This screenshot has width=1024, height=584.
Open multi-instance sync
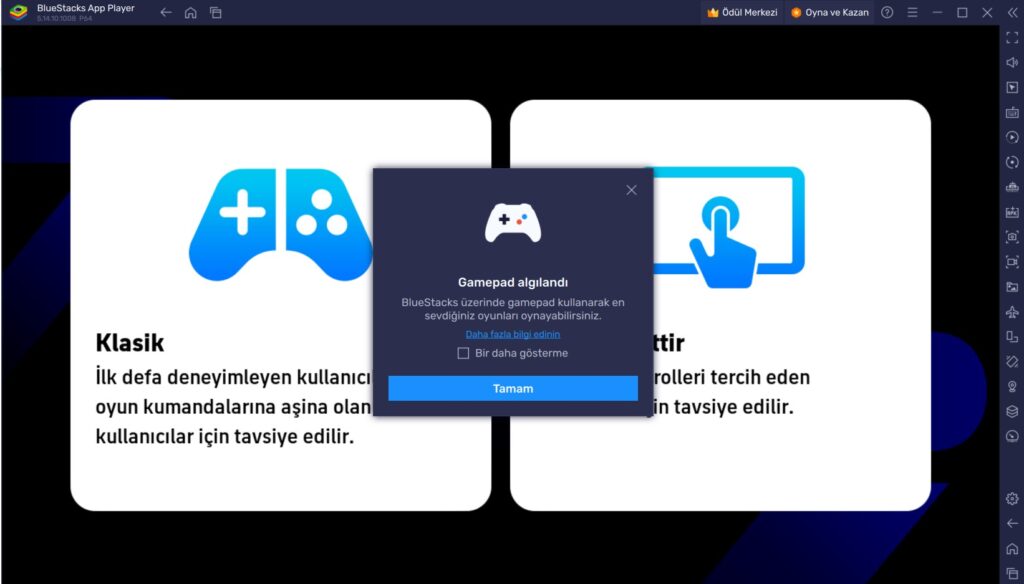1010,412
